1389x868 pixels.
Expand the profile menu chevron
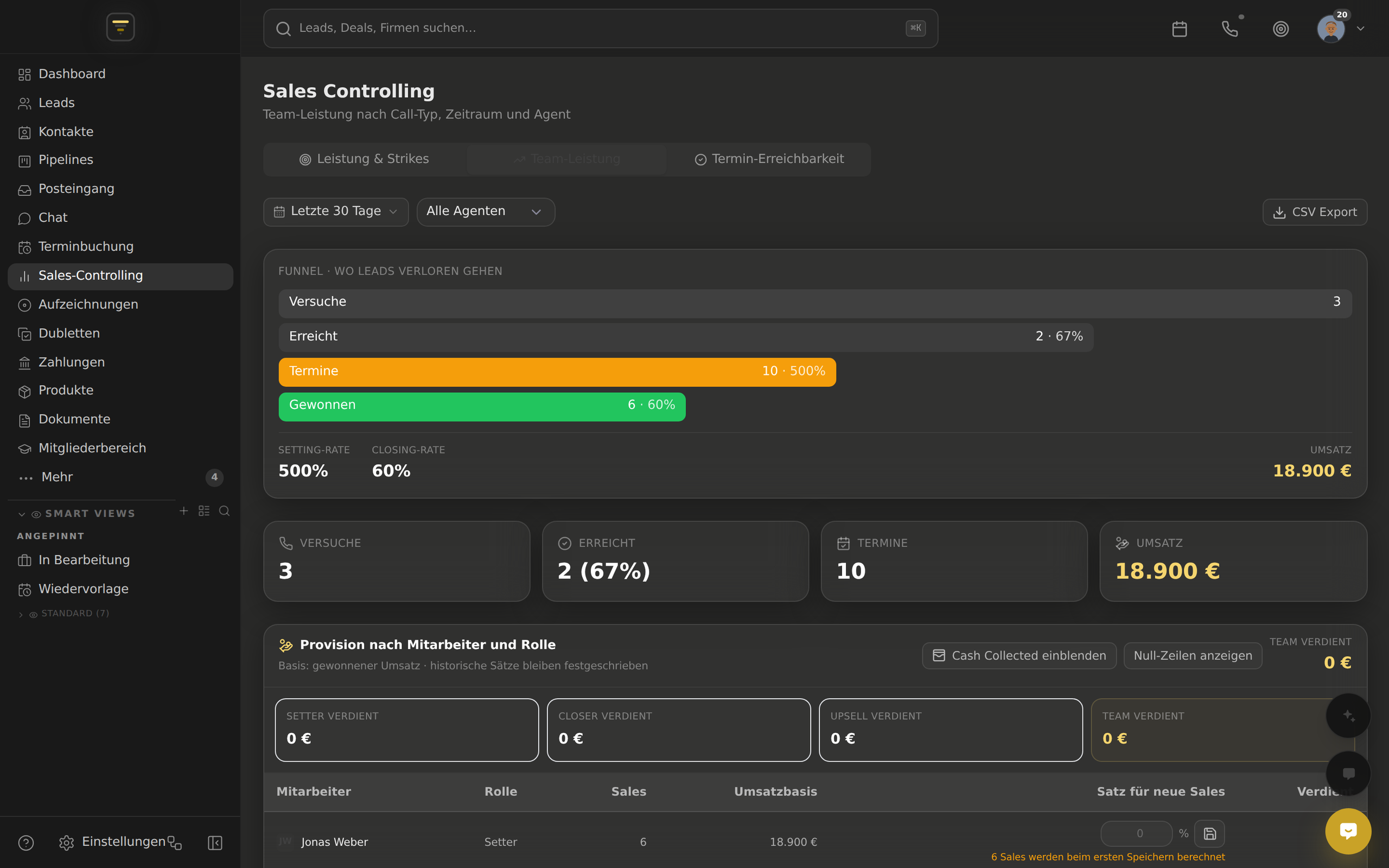coord(1360,29)
